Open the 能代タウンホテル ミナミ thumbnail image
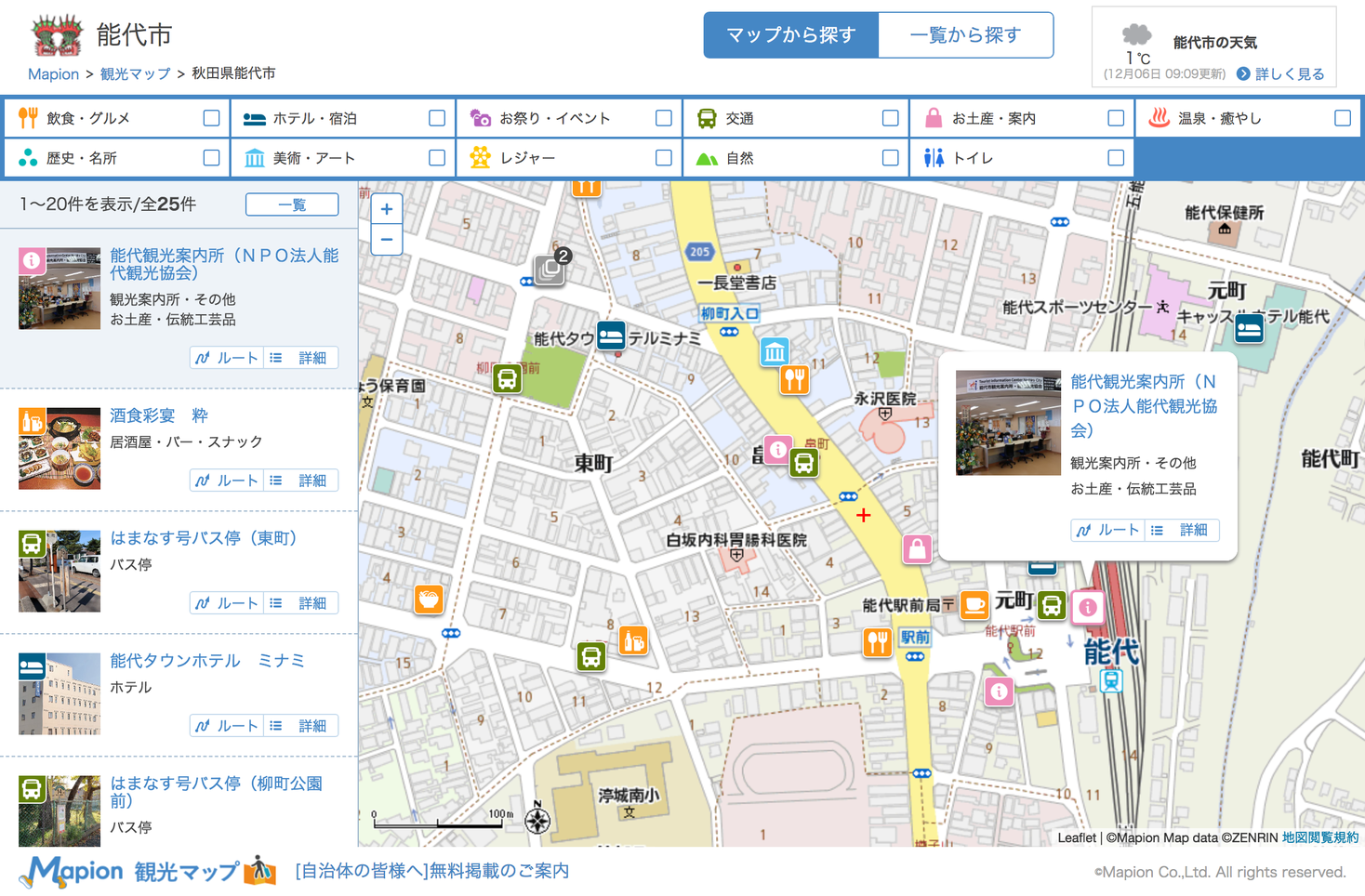This screenshot has height=896, width=1365. coord(60,693)
